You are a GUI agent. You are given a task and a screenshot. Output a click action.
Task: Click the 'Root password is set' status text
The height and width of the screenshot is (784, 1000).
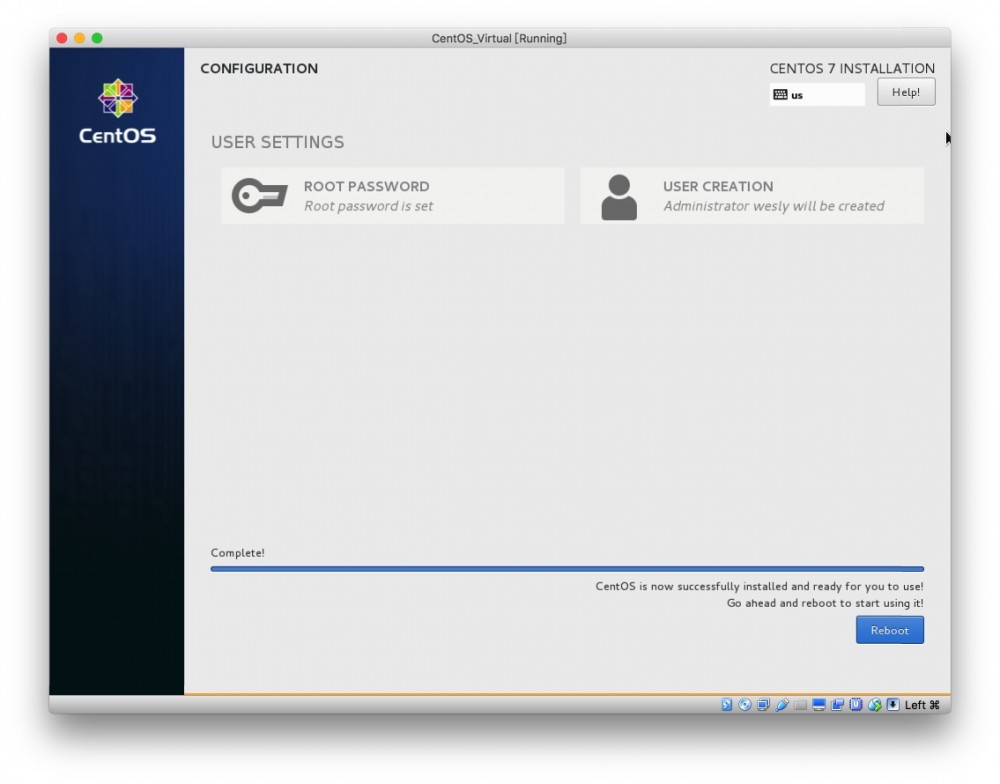pyautogui.click(x=368, y=206)
